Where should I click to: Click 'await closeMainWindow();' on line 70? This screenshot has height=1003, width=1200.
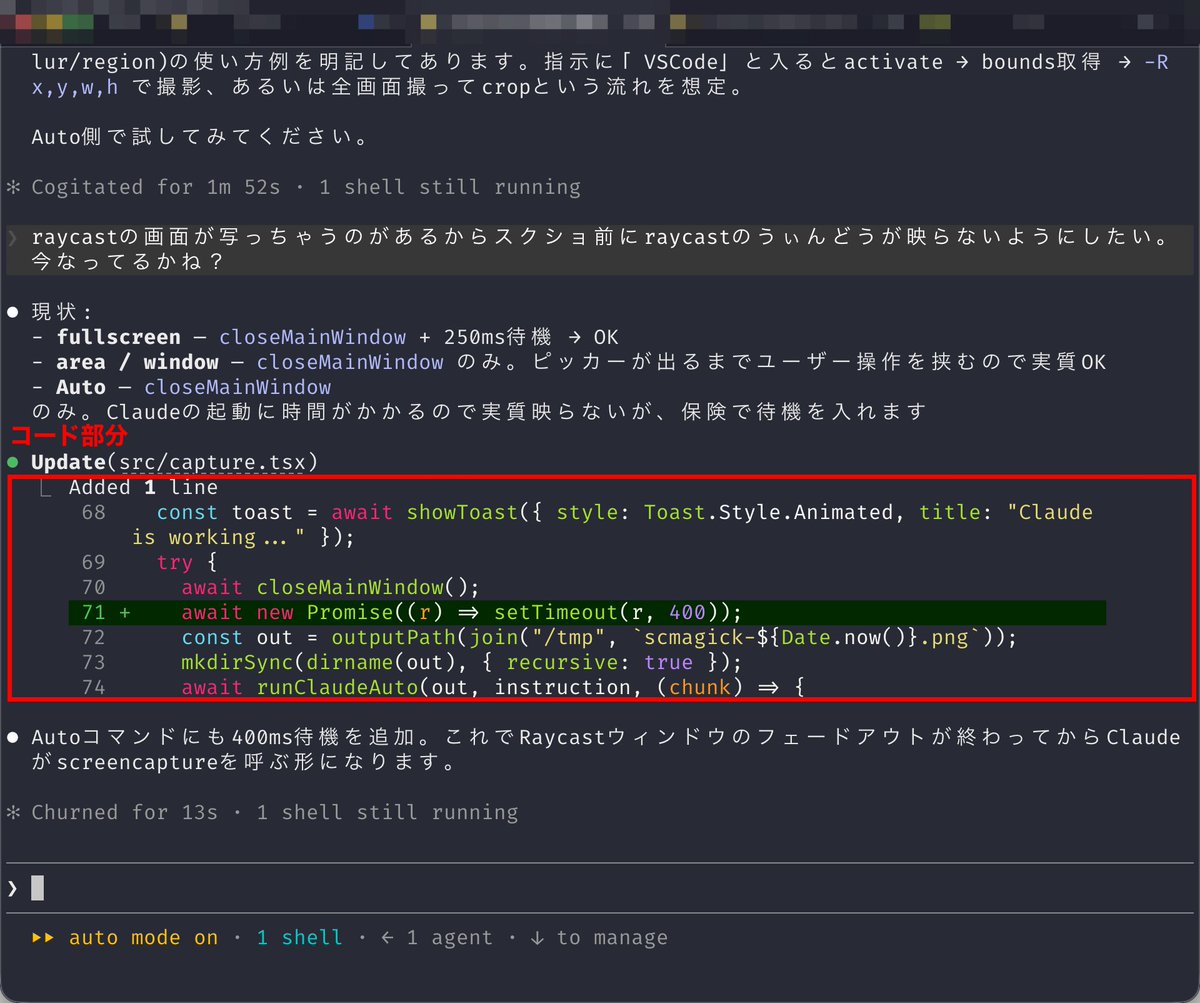click(331, 587)
